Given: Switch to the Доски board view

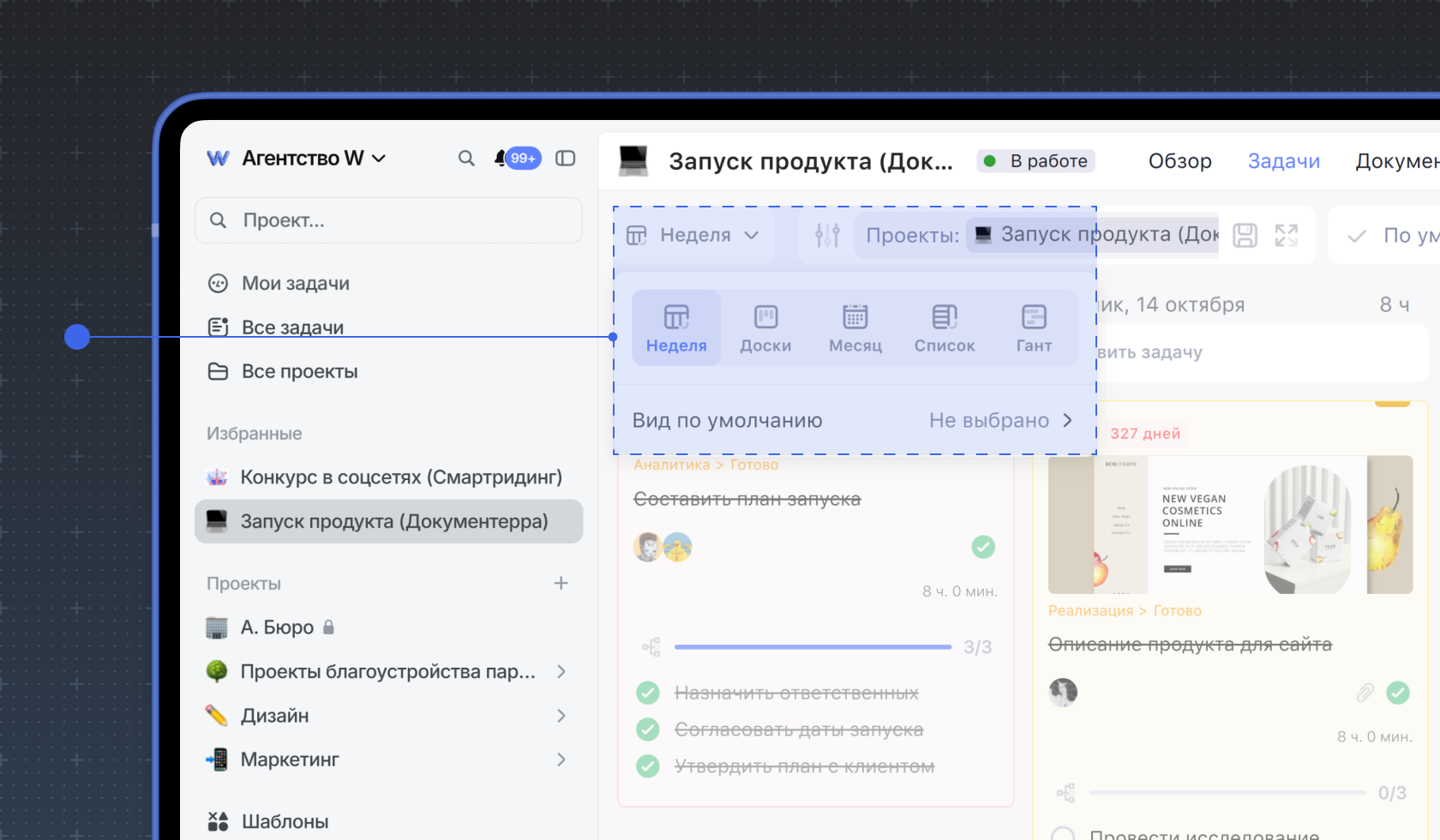Looking at the screenshot, I should (x=765, y=328).
